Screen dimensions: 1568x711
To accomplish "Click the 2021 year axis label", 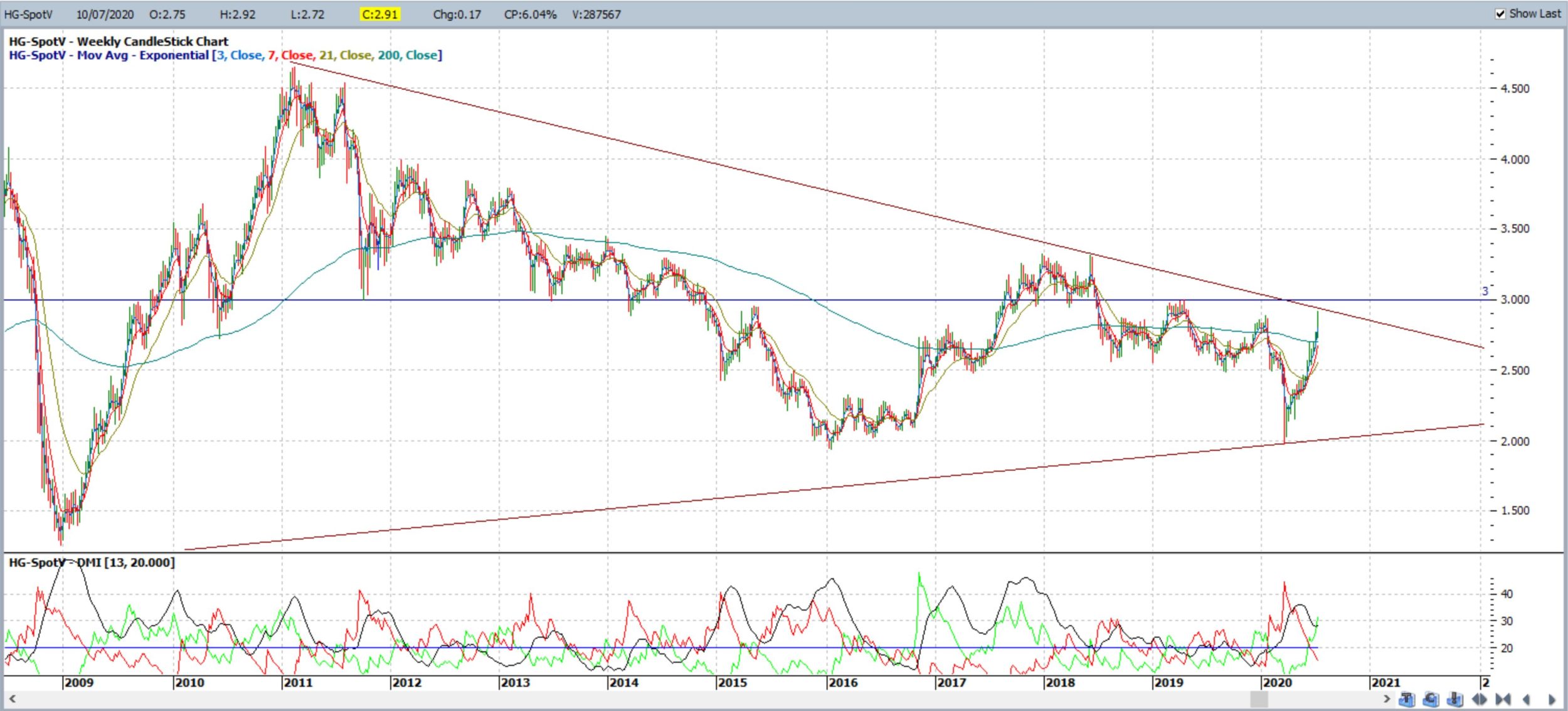I will (1385, 682).
